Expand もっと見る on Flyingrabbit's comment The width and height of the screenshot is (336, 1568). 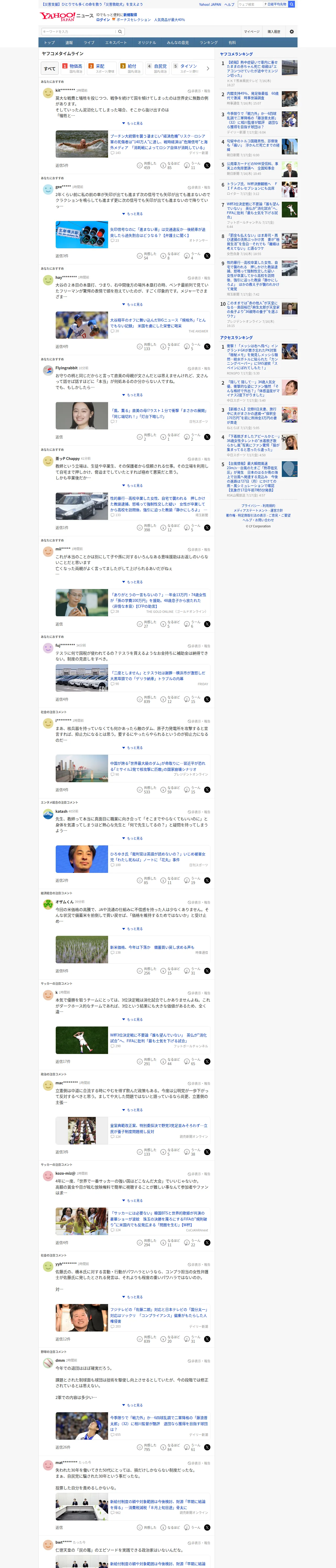pos(132,395)
